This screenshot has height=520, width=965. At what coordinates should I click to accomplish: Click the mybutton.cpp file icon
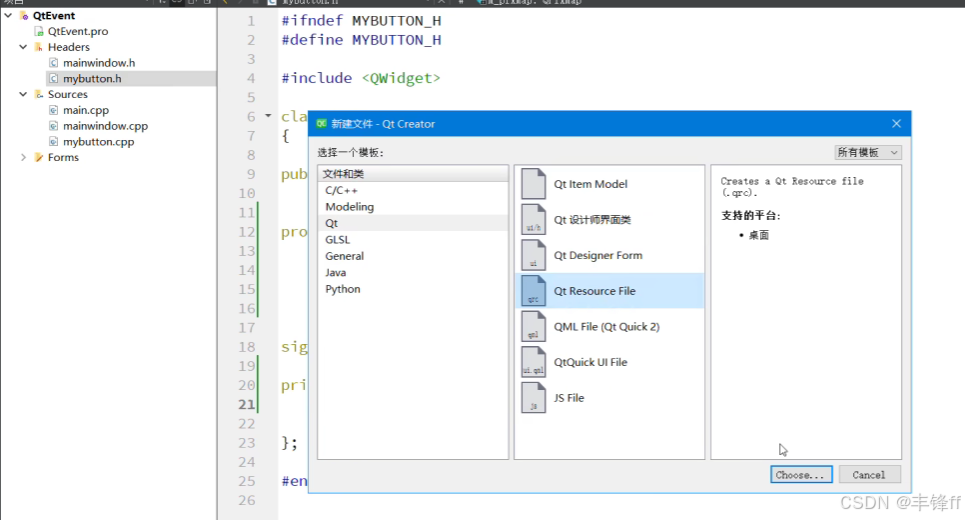(x=54, y=142)
